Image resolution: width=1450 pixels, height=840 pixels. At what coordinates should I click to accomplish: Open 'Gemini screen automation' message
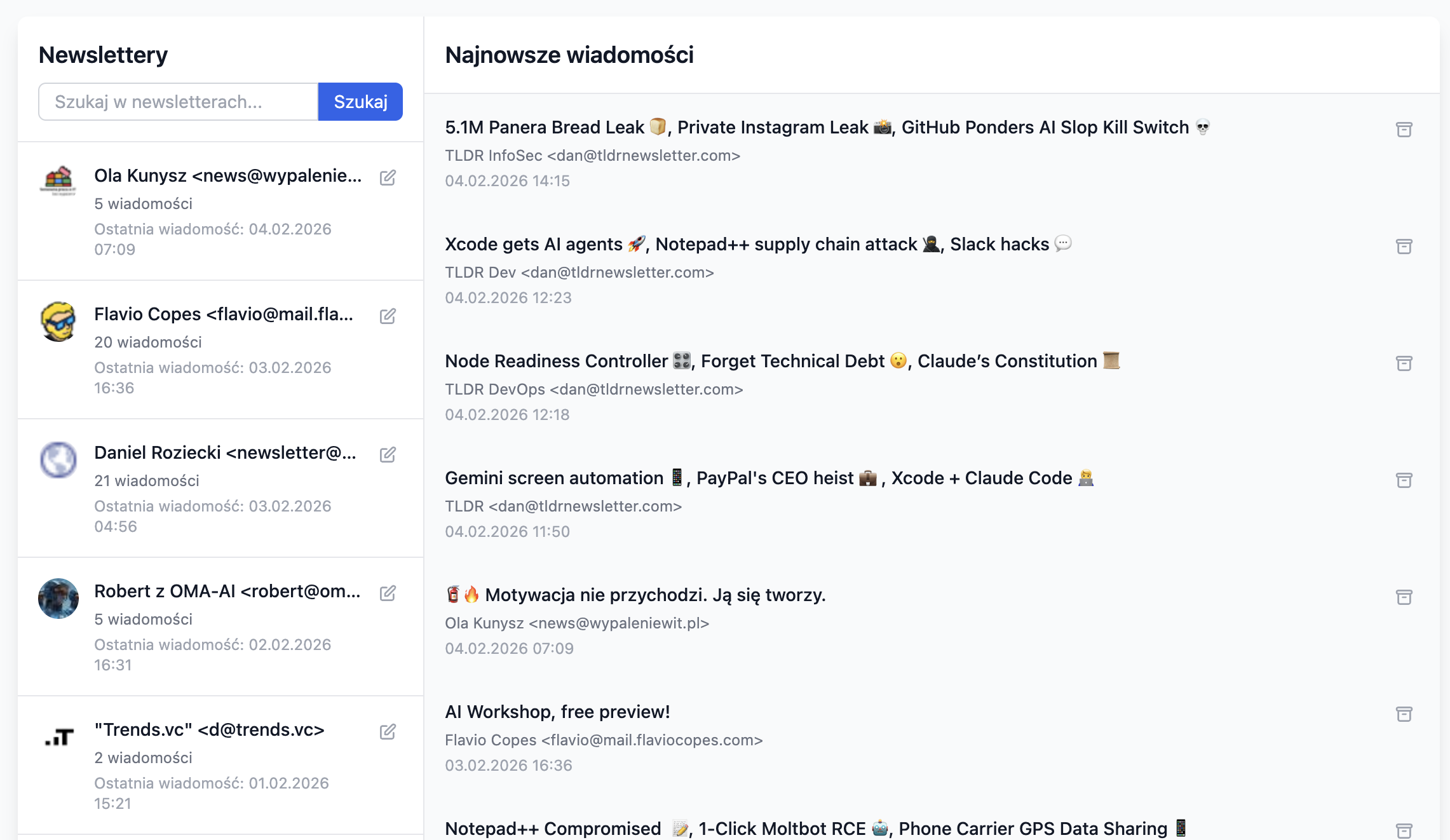coord(769,478)
